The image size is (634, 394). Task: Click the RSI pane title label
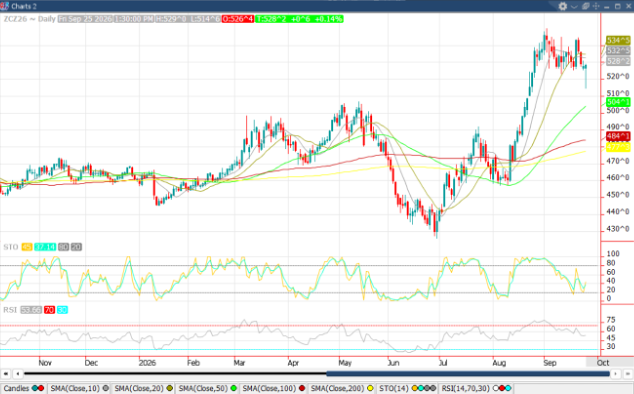tap(10, 310)
